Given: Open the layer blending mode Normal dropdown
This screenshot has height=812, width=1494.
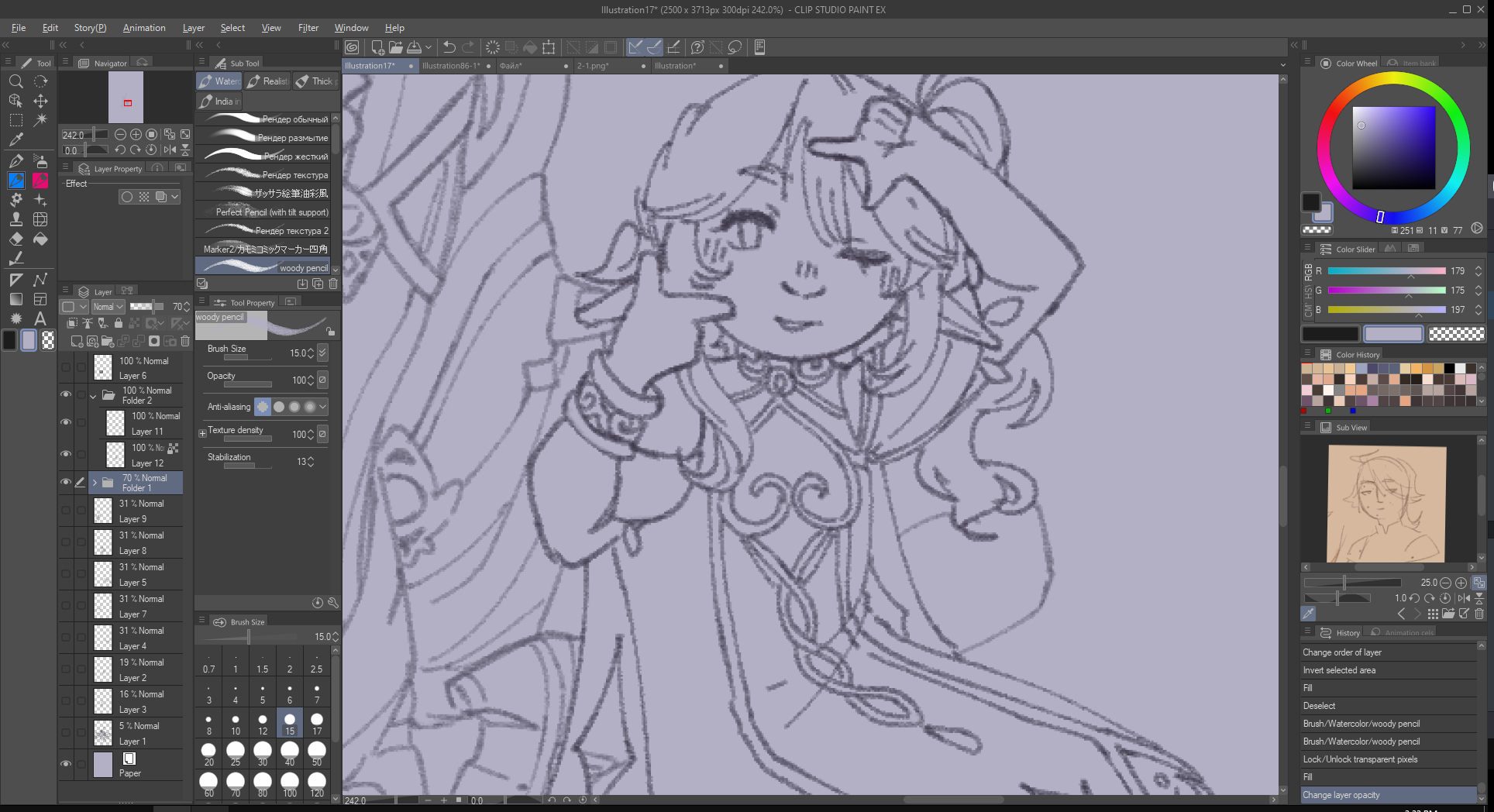Looking at the screenshot, I should point(108,307).
